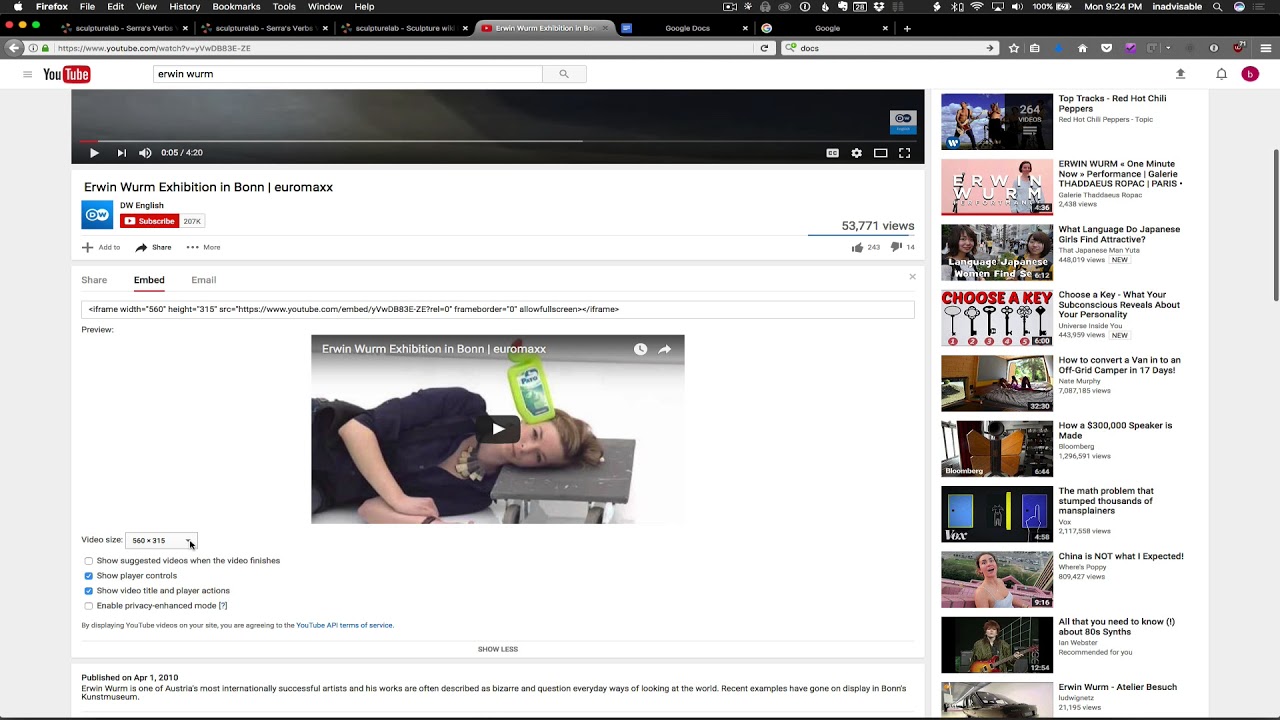This screenshot has height=720, width=1280.
Task: Subscribe to DW English
Action: (x=149, y=221)
